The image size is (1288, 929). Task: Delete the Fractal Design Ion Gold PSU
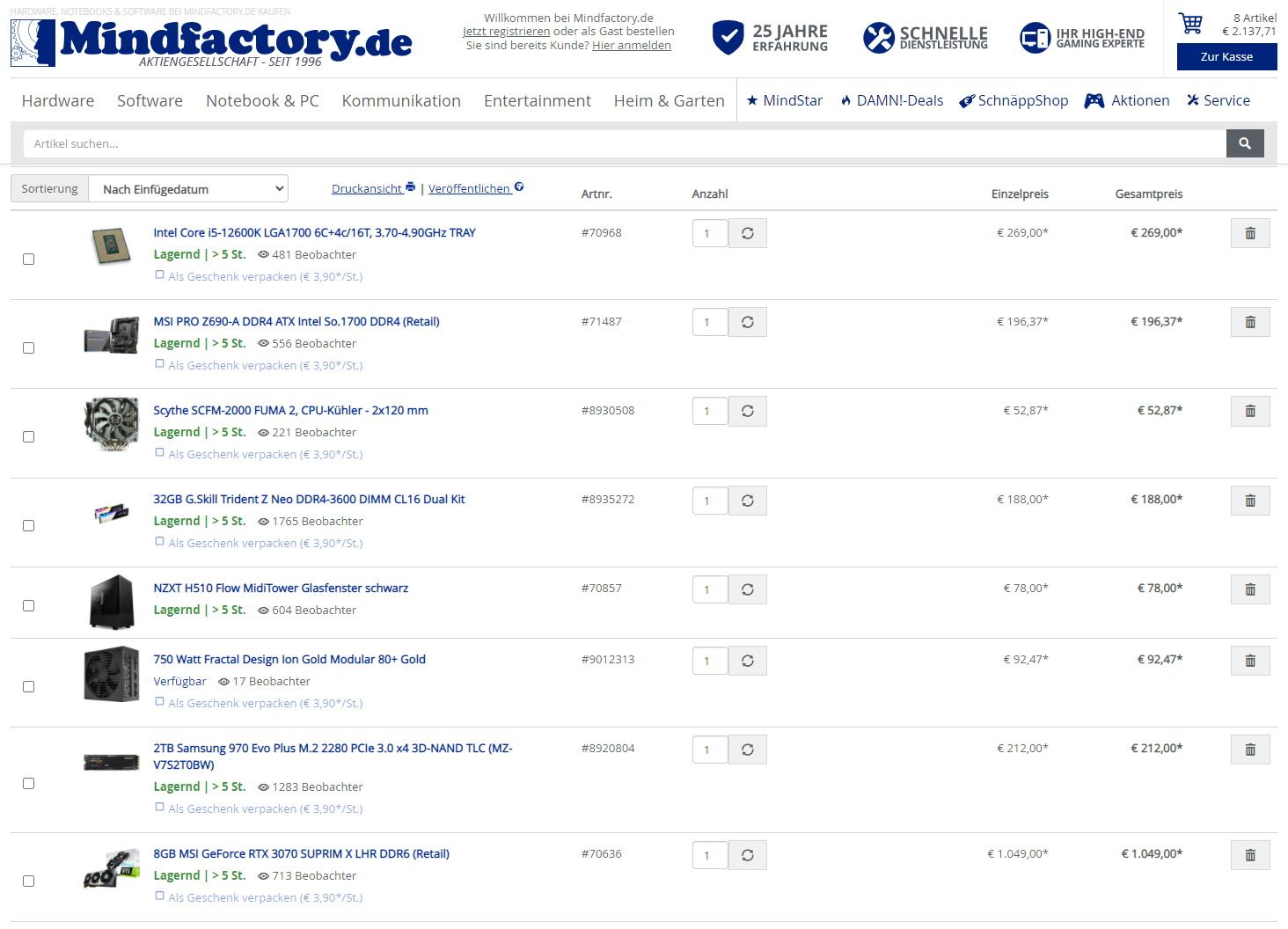[1249, 661]
